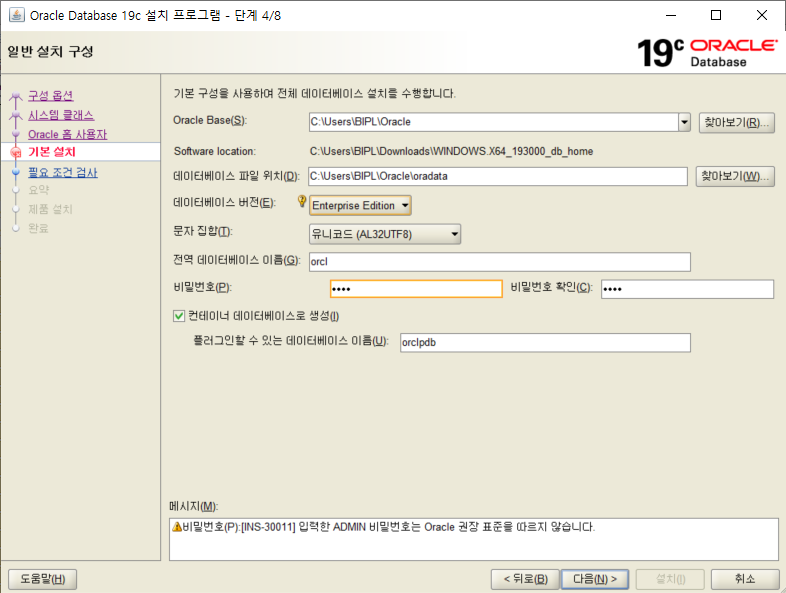Open the 유니코드 (AL32UTF8) character set dropdown
Viewport: 786px width, 593px height.
pyautogui.click(x=385, y=234)
